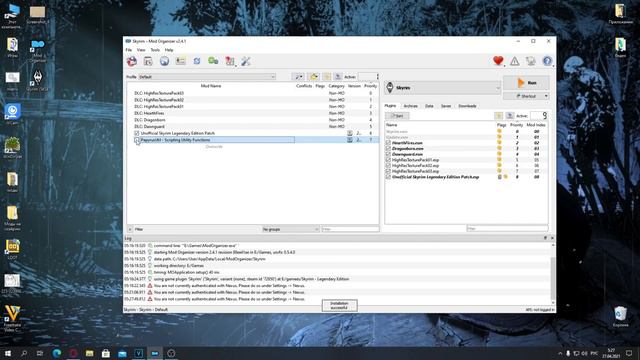Open the blue Help question icon
Image resolution: width=640 pixels, height=360 pixels.
click(x=547, y=61)
